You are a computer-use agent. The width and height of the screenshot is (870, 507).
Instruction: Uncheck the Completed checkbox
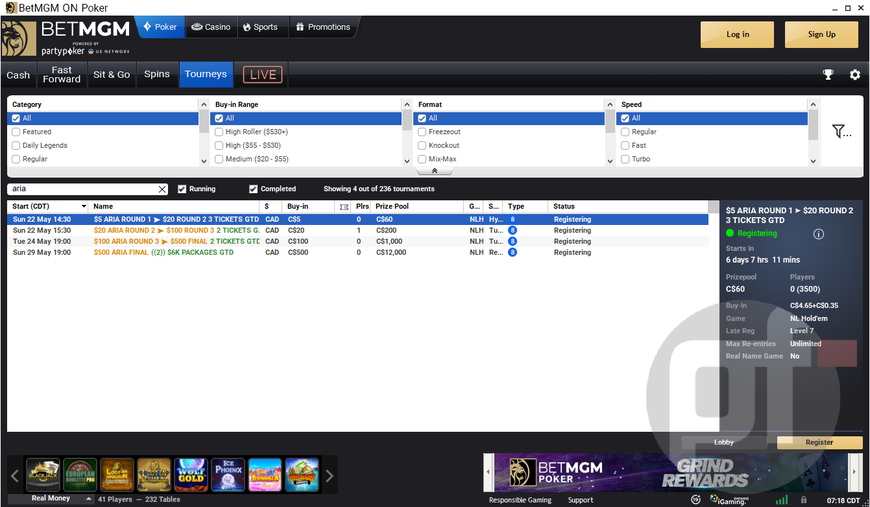254,189
